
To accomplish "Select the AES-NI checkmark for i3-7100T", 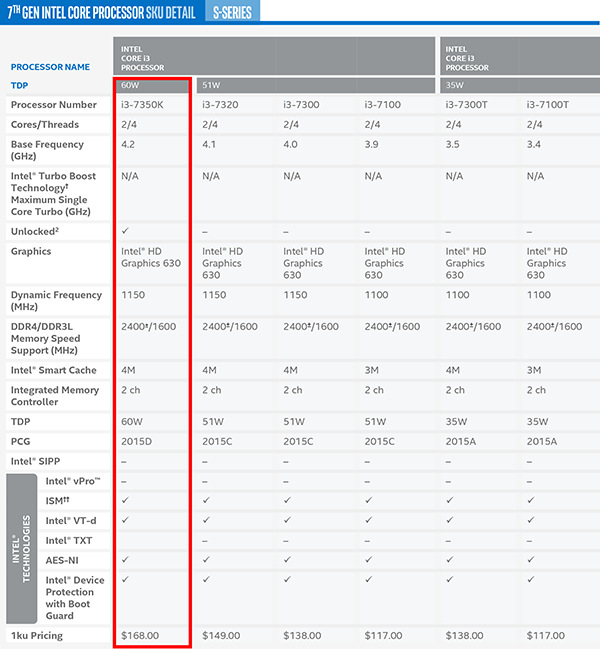I will 530,559.
